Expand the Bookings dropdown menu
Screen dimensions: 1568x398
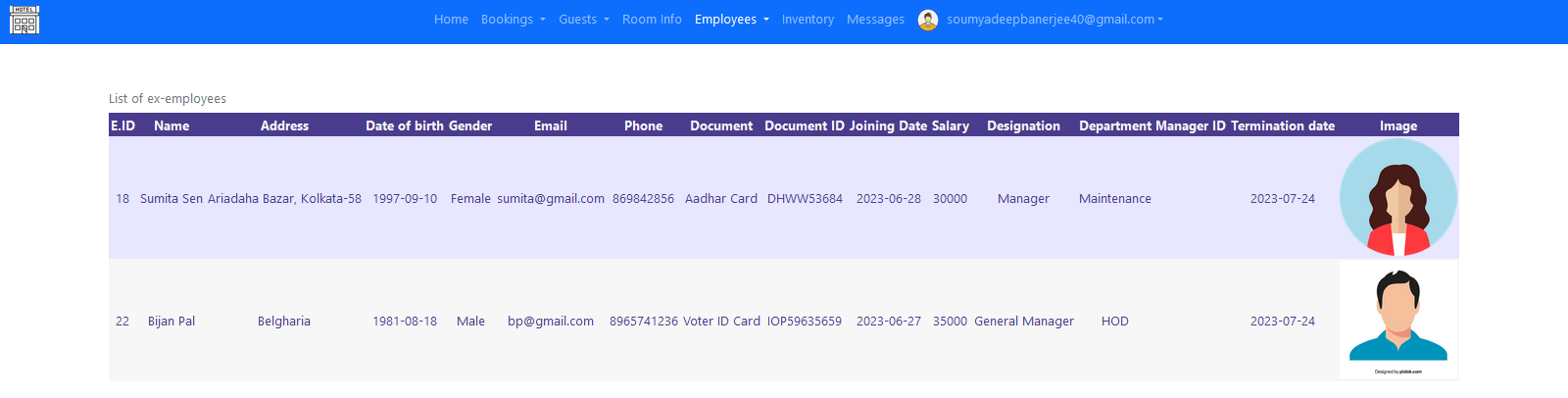(x=513, y=20)
